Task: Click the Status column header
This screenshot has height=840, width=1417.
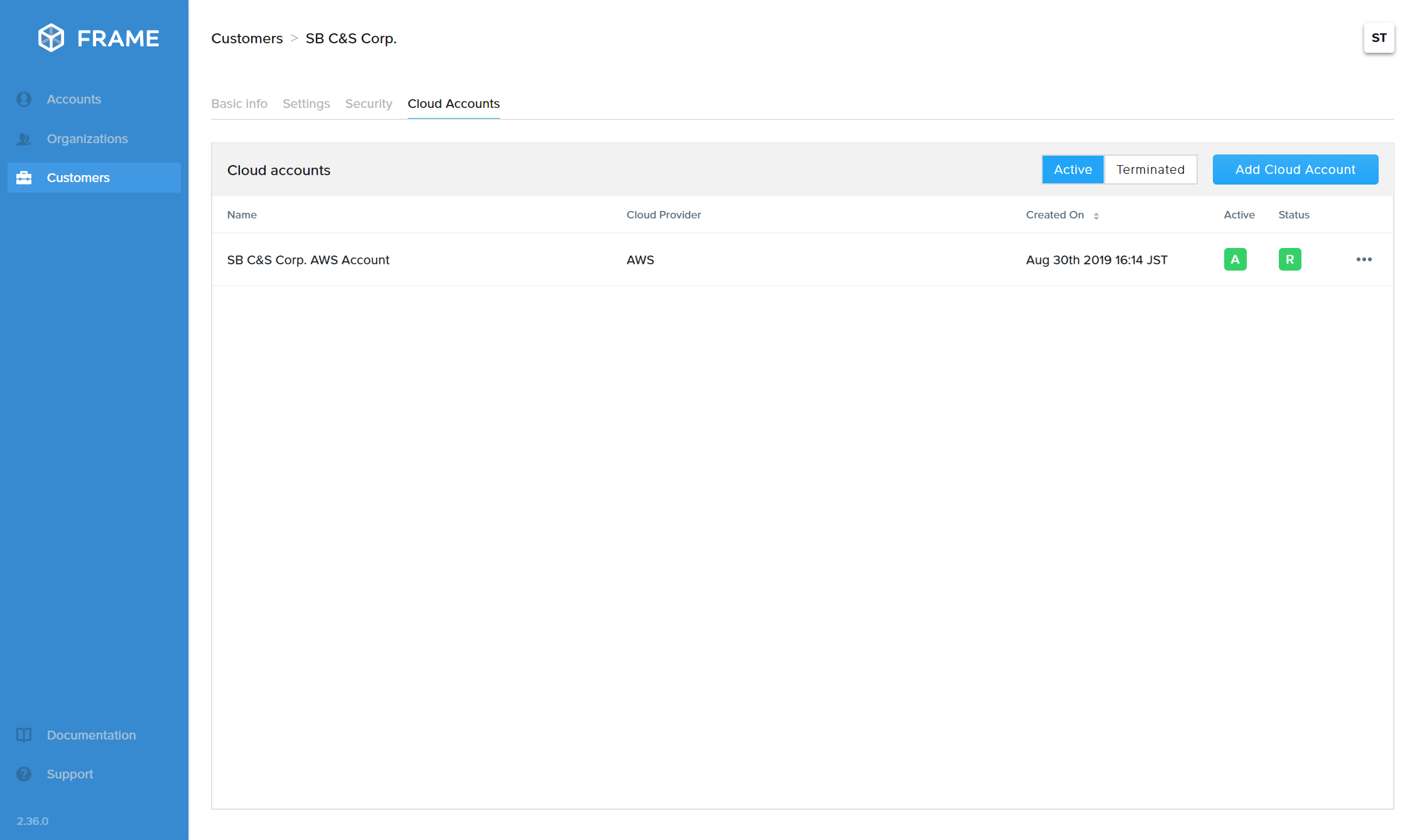Action: (1293, 215)
